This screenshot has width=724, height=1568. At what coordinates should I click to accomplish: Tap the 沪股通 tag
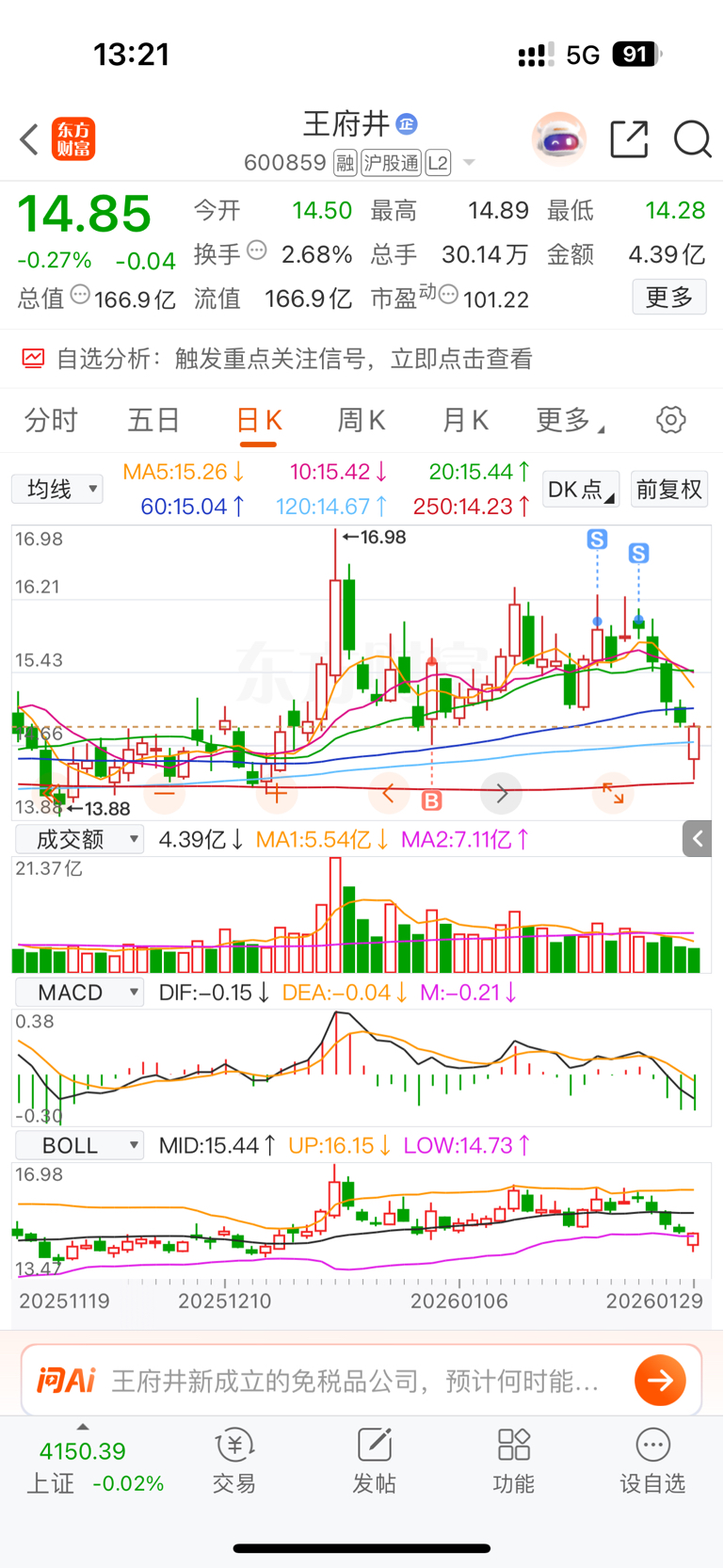391,163
